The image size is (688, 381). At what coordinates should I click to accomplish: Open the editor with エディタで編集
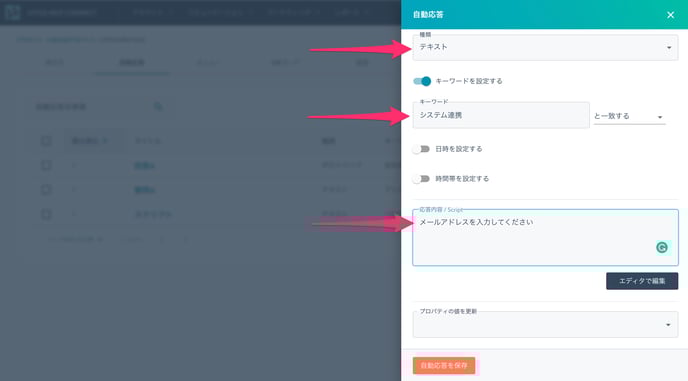coord(642,281)
